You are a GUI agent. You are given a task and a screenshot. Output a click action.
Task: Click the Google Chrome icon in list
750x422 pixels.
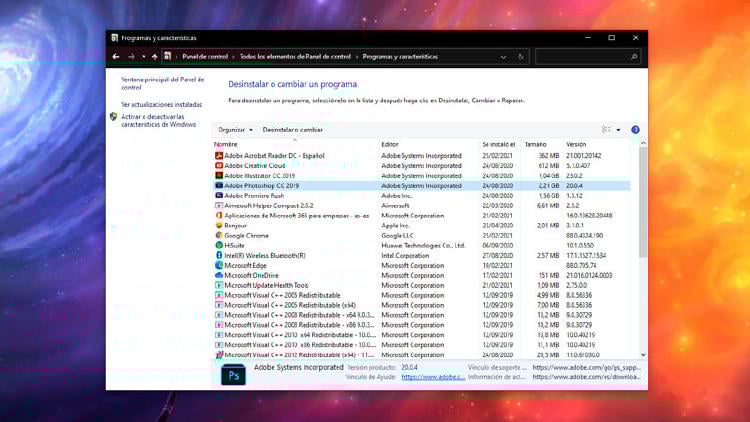(219, 235)
